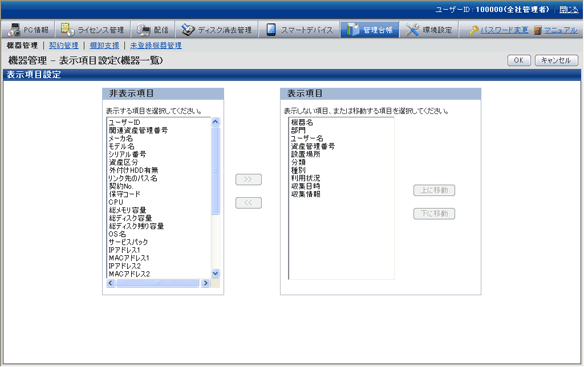Click the キャンセル button
Image resolution: width=584 pixels, height=367 pixels.
pos(556,60)
